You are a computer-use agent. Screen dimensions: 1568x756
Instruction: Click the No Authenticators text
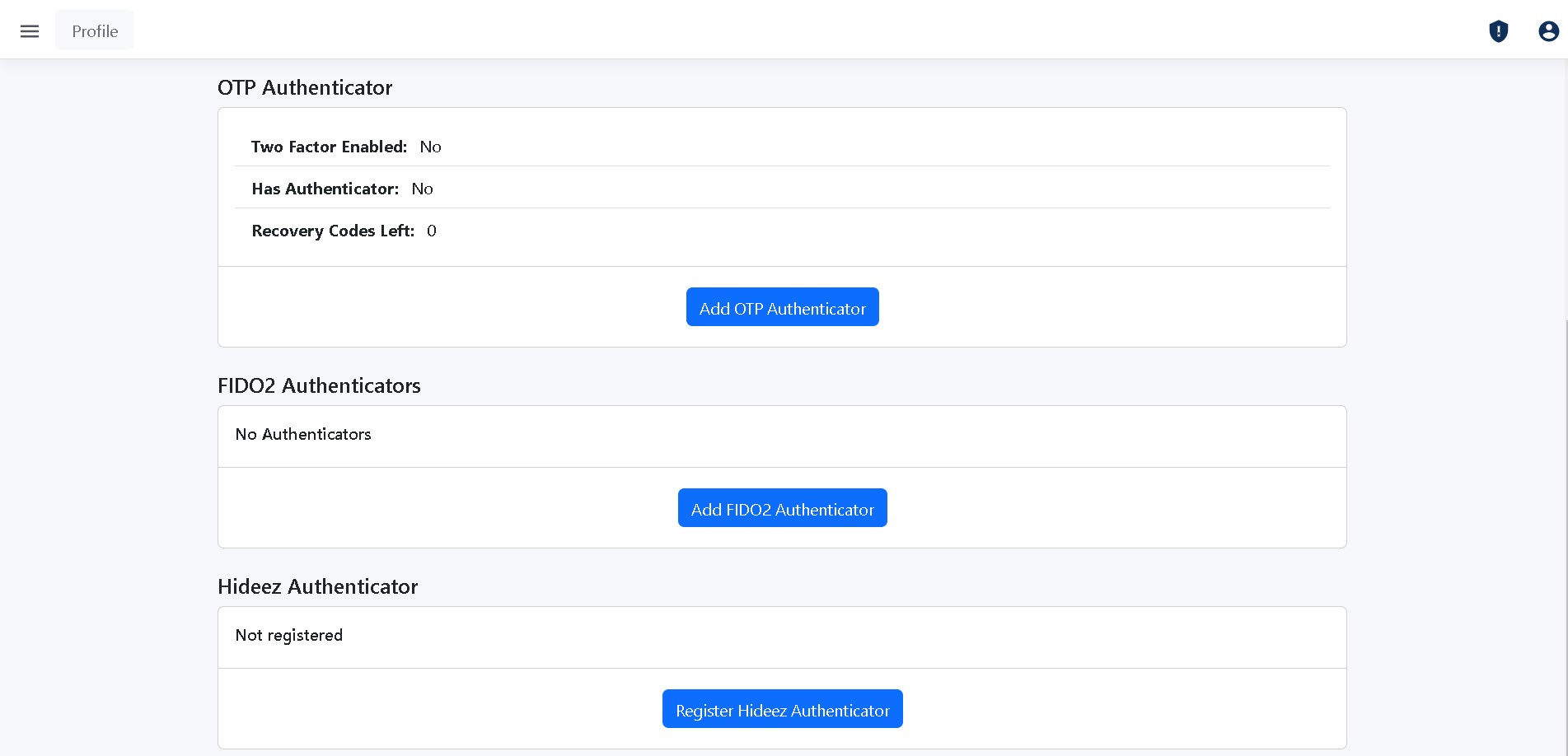point(303,434)
